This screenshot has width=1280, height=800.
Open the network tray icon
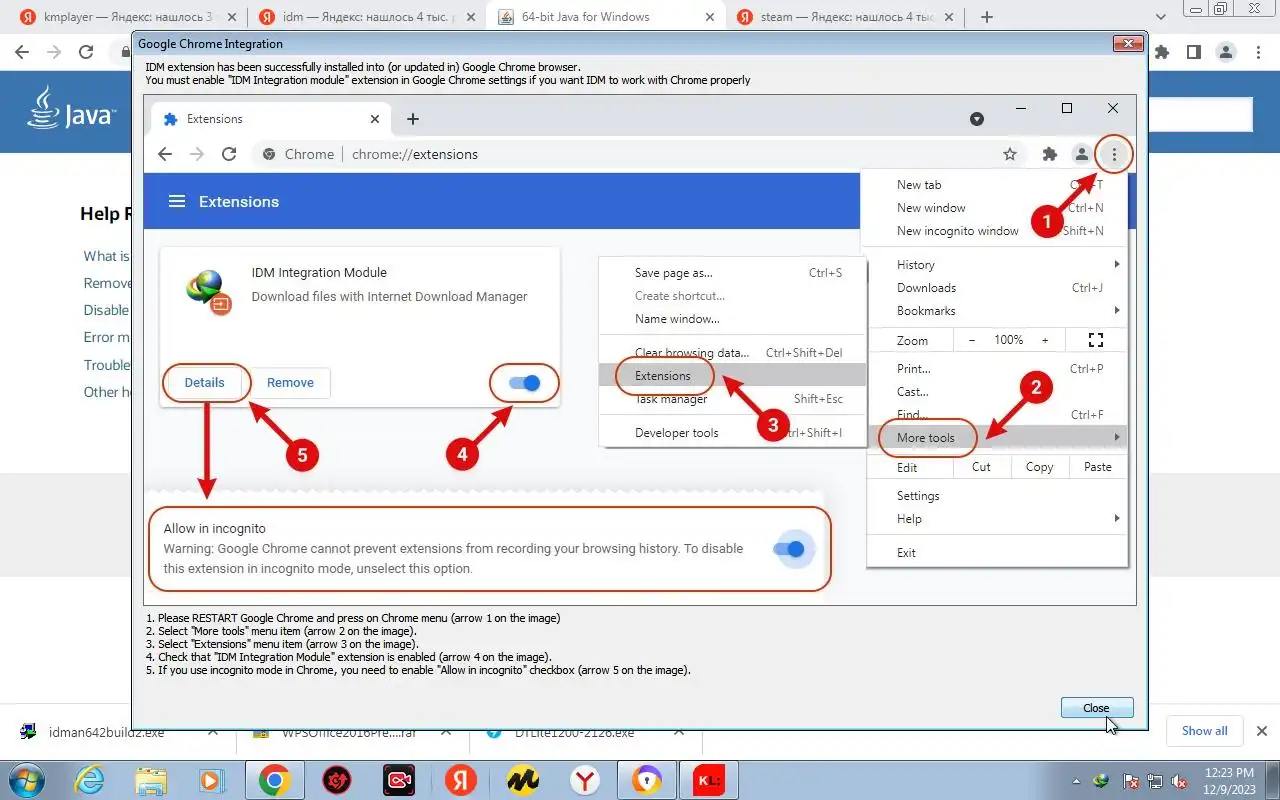pyautogui.click(x=1155, y=781)
